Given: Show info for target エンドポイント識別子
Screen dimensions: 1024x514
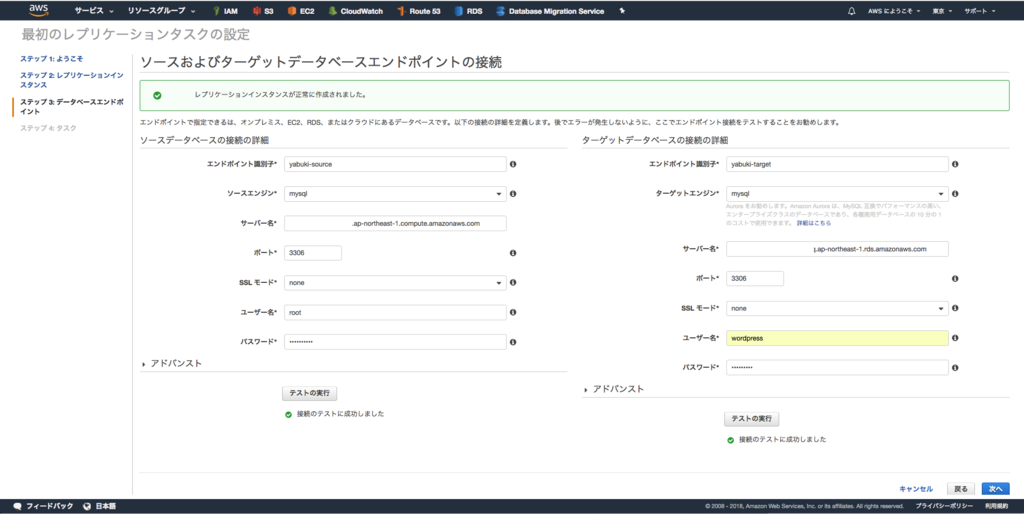Looking at the screenshot, I should [955, 164].
